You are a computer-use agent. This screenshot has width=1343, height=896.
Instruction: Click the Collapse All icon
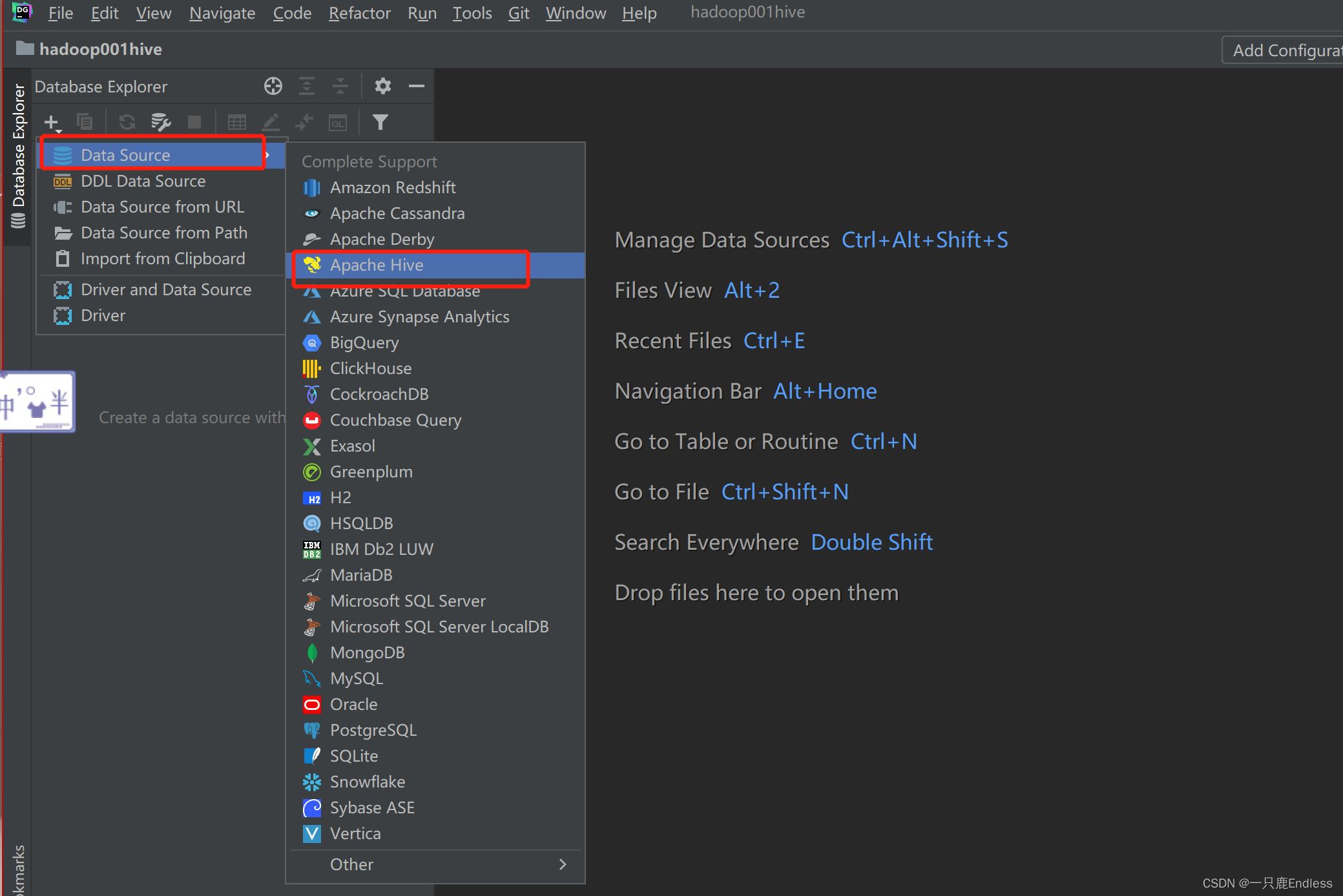click(340, 86)
